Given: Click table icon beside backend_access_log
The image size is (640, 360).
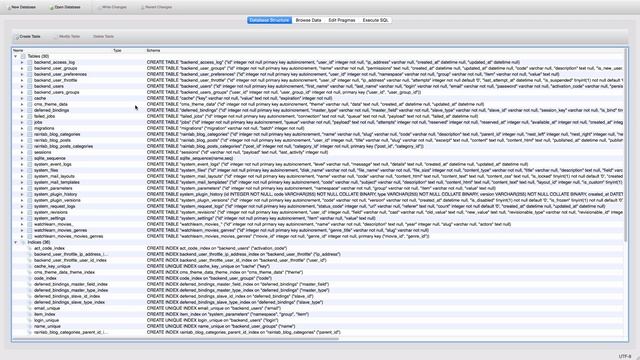Looking at the screenshot, I should [30, 62].
